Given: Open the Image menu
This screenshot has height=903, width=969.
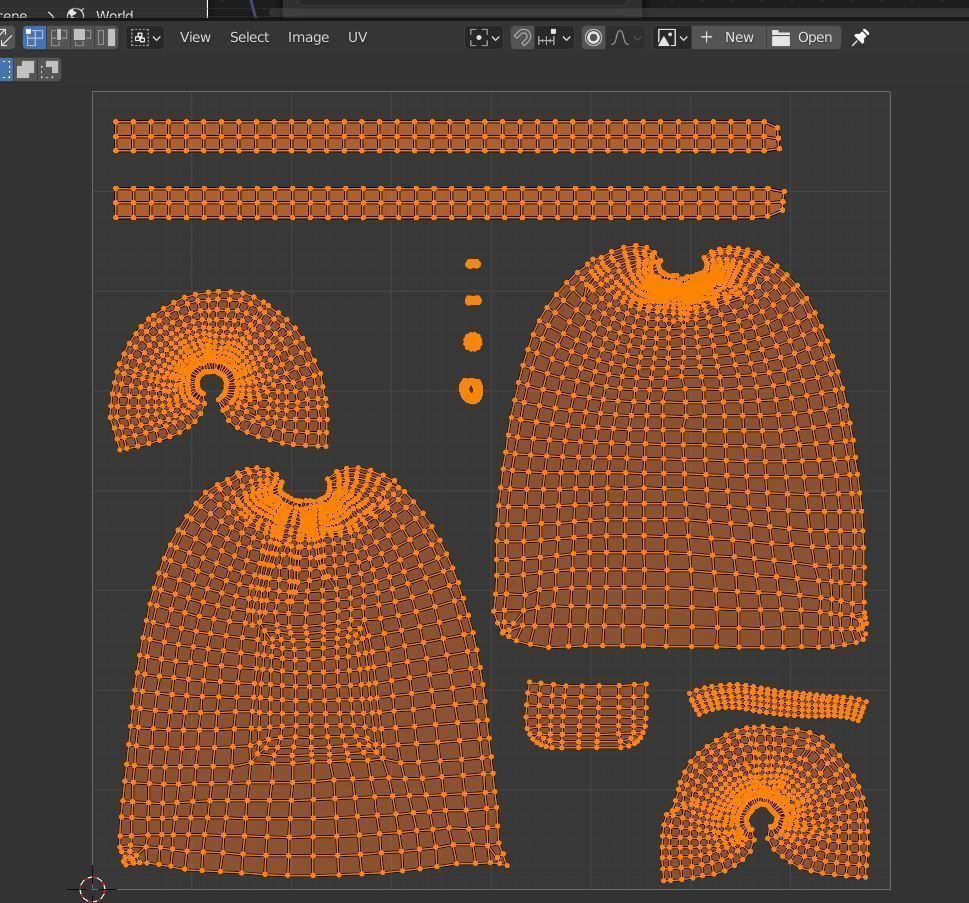Looking at the screenshot, I should tap(308, 37).
